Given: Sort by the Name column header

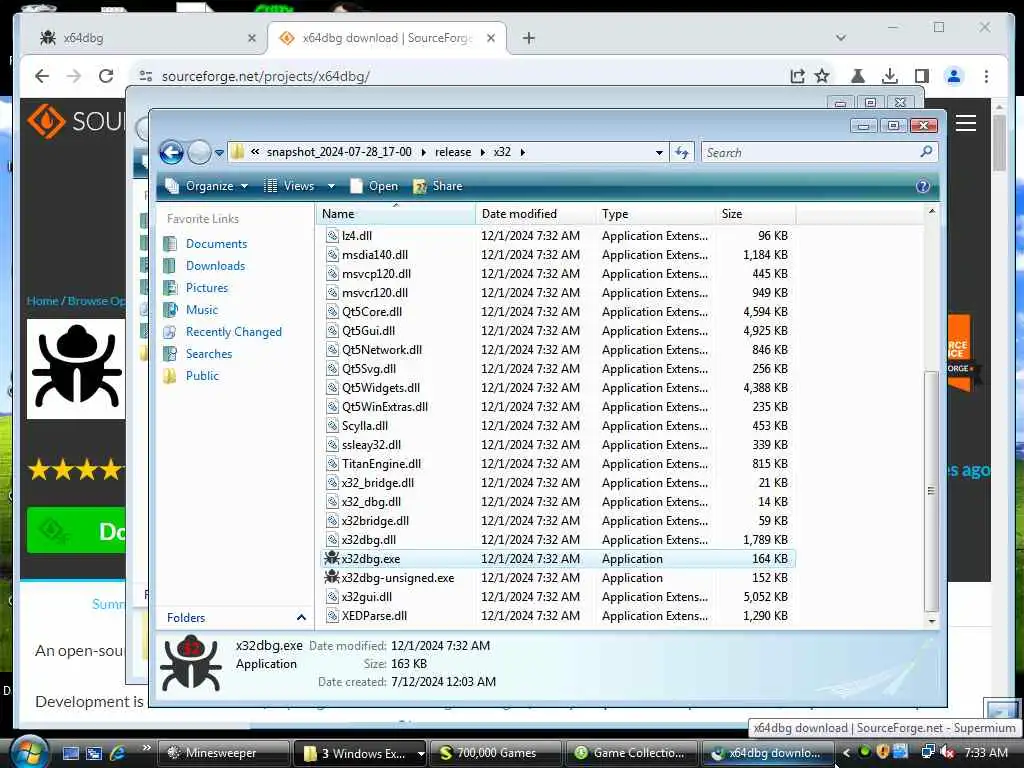Looking at the screenshot, I should tap(395, 214).
